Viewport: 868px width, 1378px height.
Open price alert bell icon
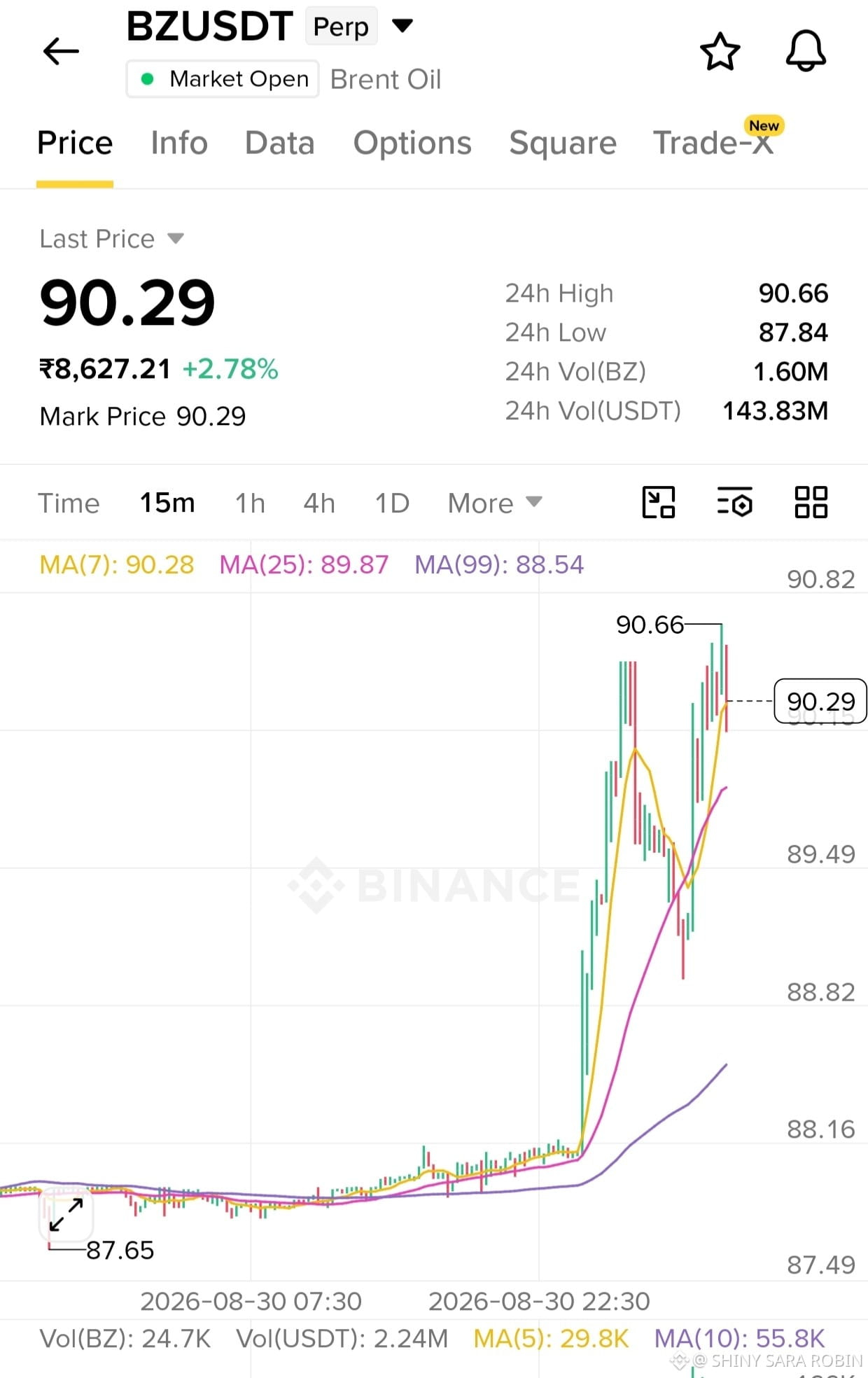tap(806, 51)
